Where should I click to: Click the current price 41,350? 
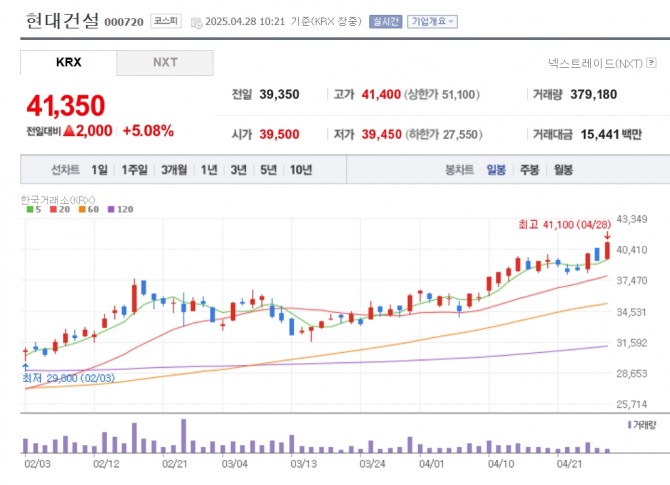66,106
